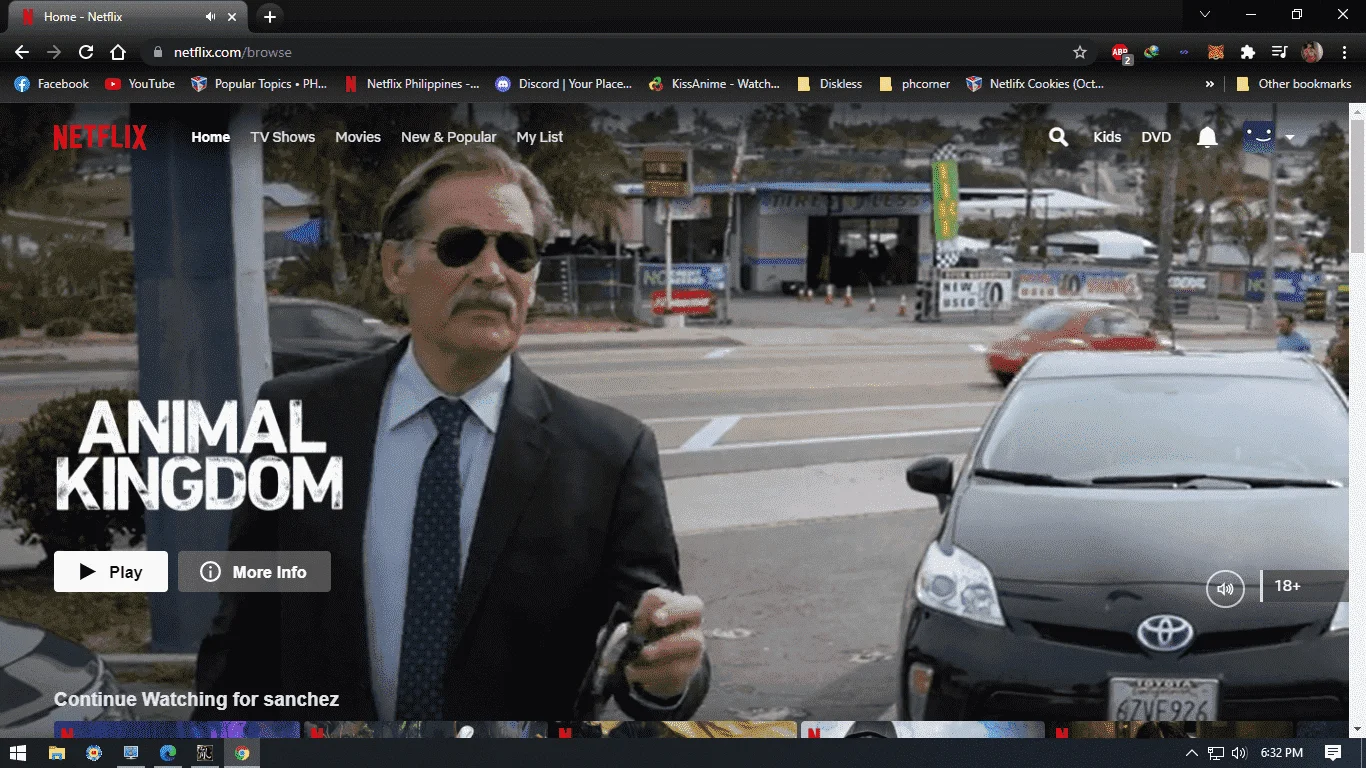Open the Facebook bookmark
The image size is (1366, 768).
(51, 84)
